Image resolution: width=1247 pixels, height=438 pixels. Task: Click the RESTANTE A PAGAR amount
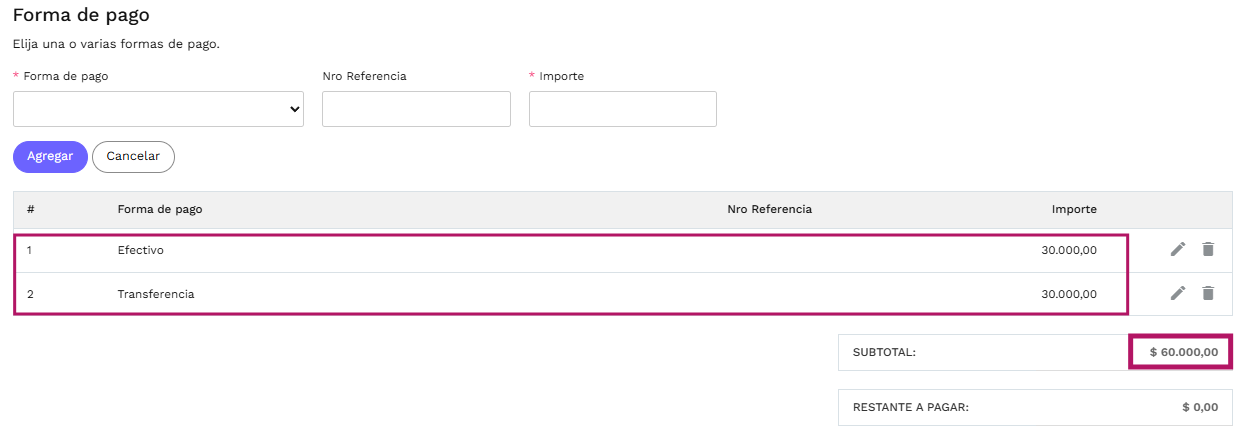click(x=1200, y=407)
